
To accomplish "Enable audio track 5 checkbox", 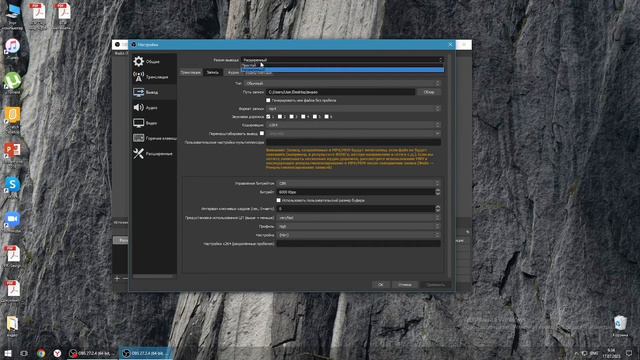I will (315, 117).
